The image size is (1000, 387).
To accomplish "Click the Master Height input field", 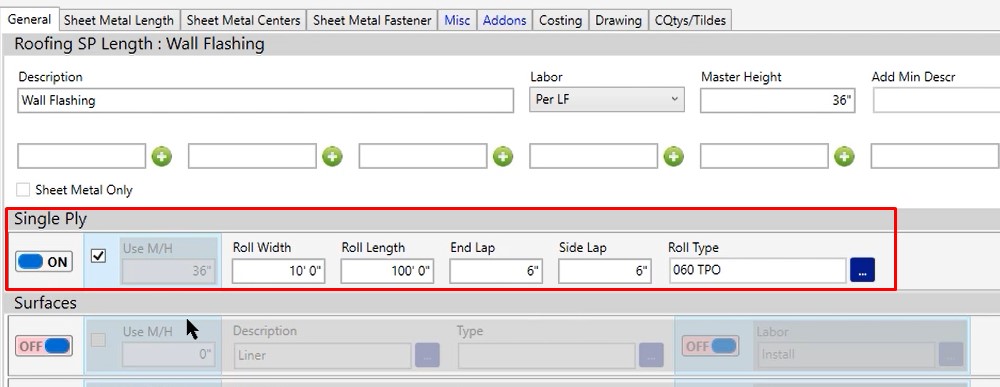I will coord(778,101).
